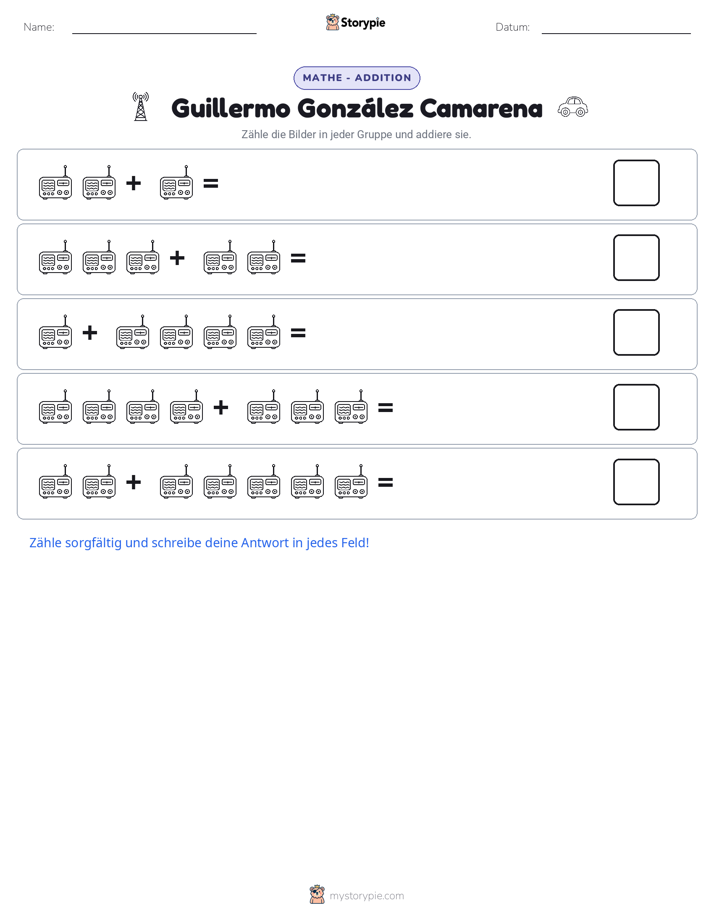Open the mystorypie.com footer link
The image size is (714, 924).
[366, 896]
